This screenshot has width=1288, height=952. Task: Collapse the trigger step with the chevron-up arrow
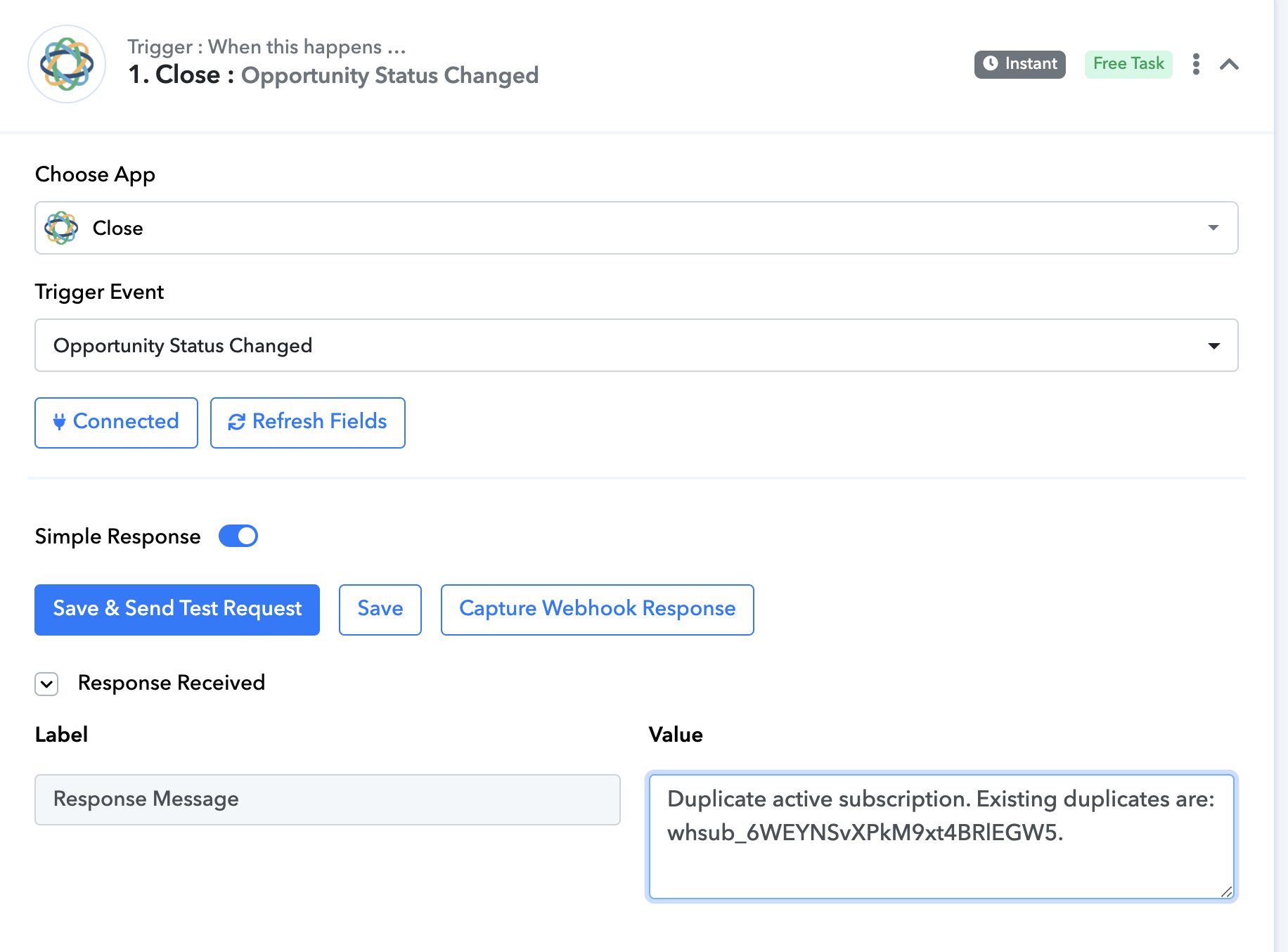click(1229, 64)
